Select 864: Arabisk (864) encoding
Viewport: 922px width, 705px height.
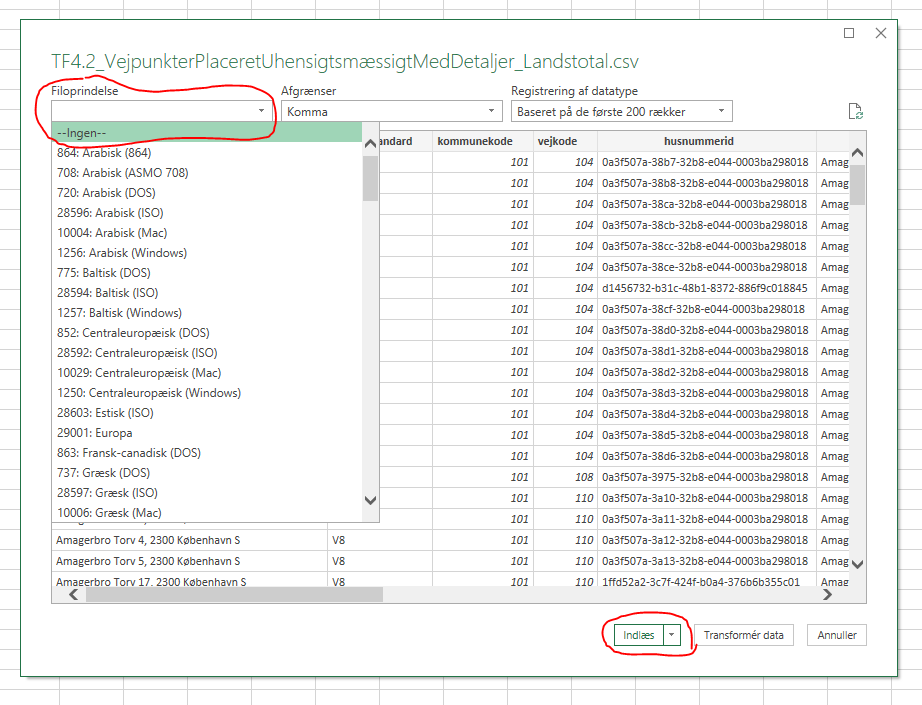tap(206, 153)
